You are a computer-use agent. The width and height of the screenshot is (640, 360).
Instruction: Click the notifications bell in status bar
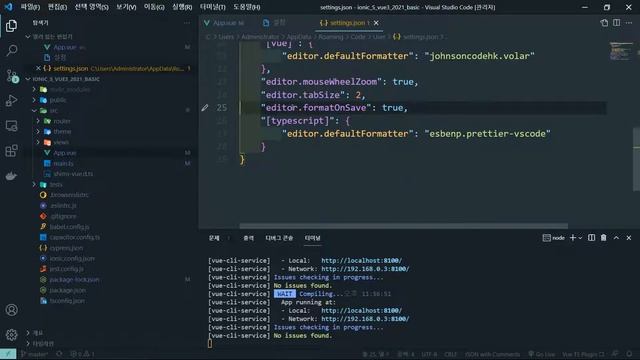(629, 354)
